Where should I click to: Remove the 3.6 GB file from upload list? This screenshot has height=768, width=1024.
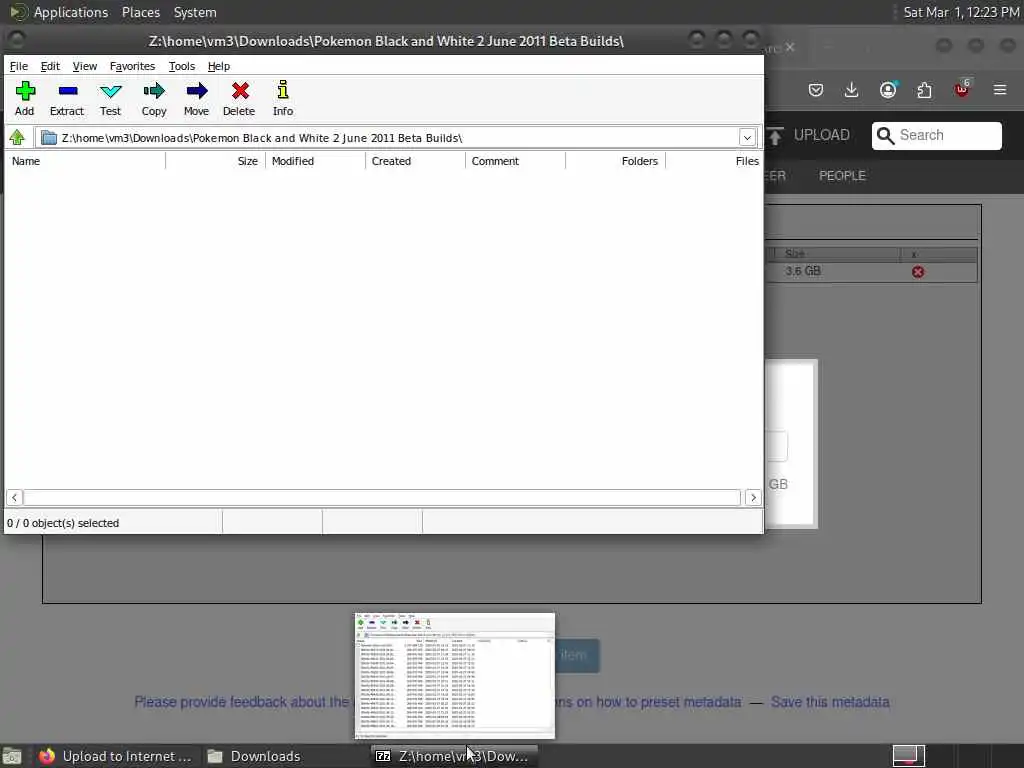click(918, 272)
